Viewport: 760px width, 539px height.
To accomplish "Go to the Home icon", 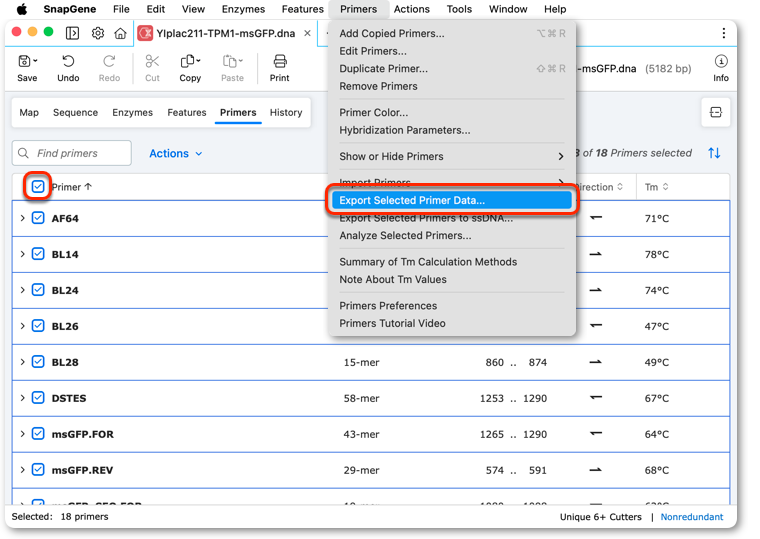I will pyautogui.click(x=120, y=33).
